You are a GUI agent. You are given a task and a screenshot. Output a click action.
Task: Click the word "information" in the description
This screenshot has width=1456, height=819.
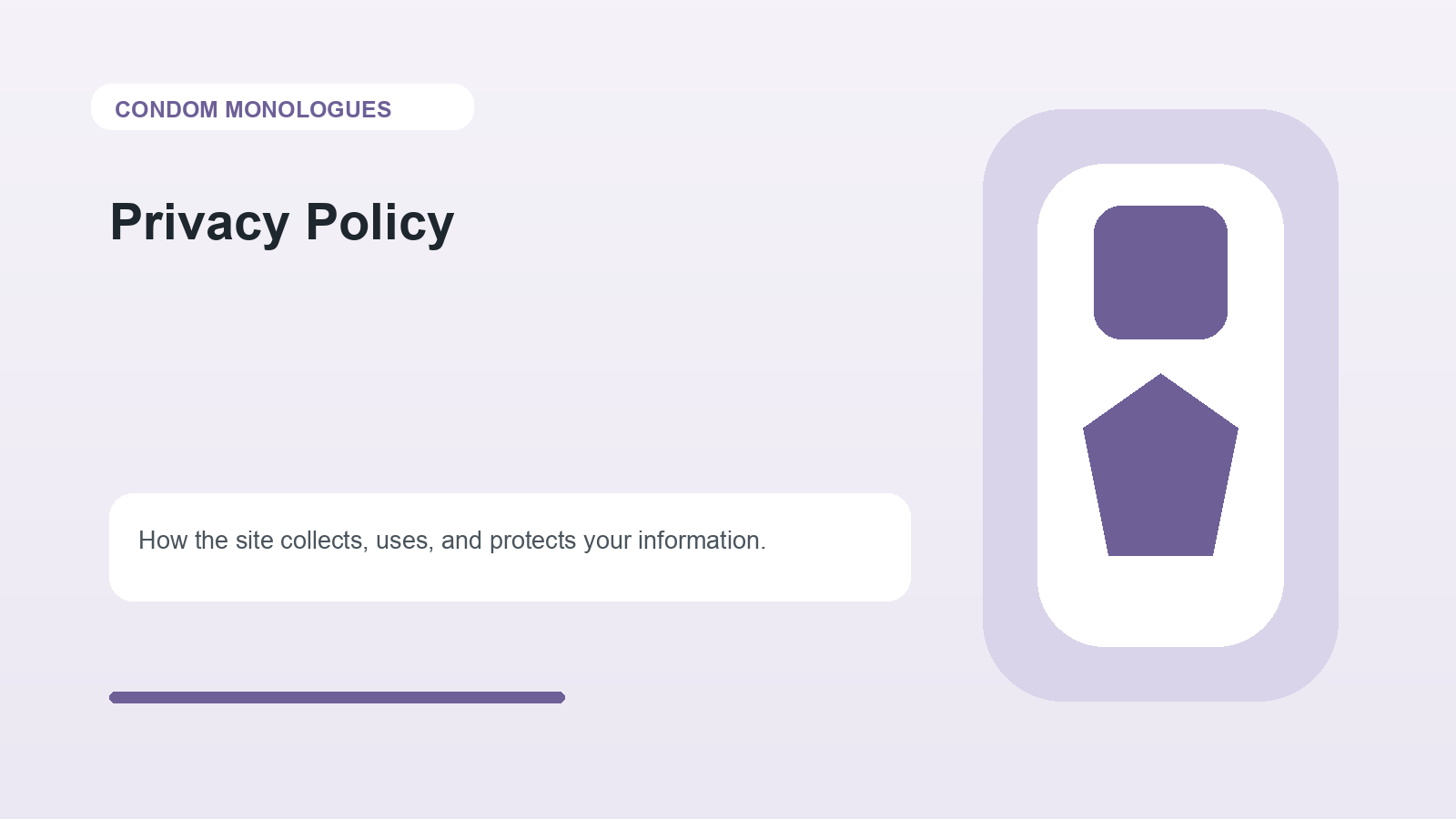coord(701,541)
